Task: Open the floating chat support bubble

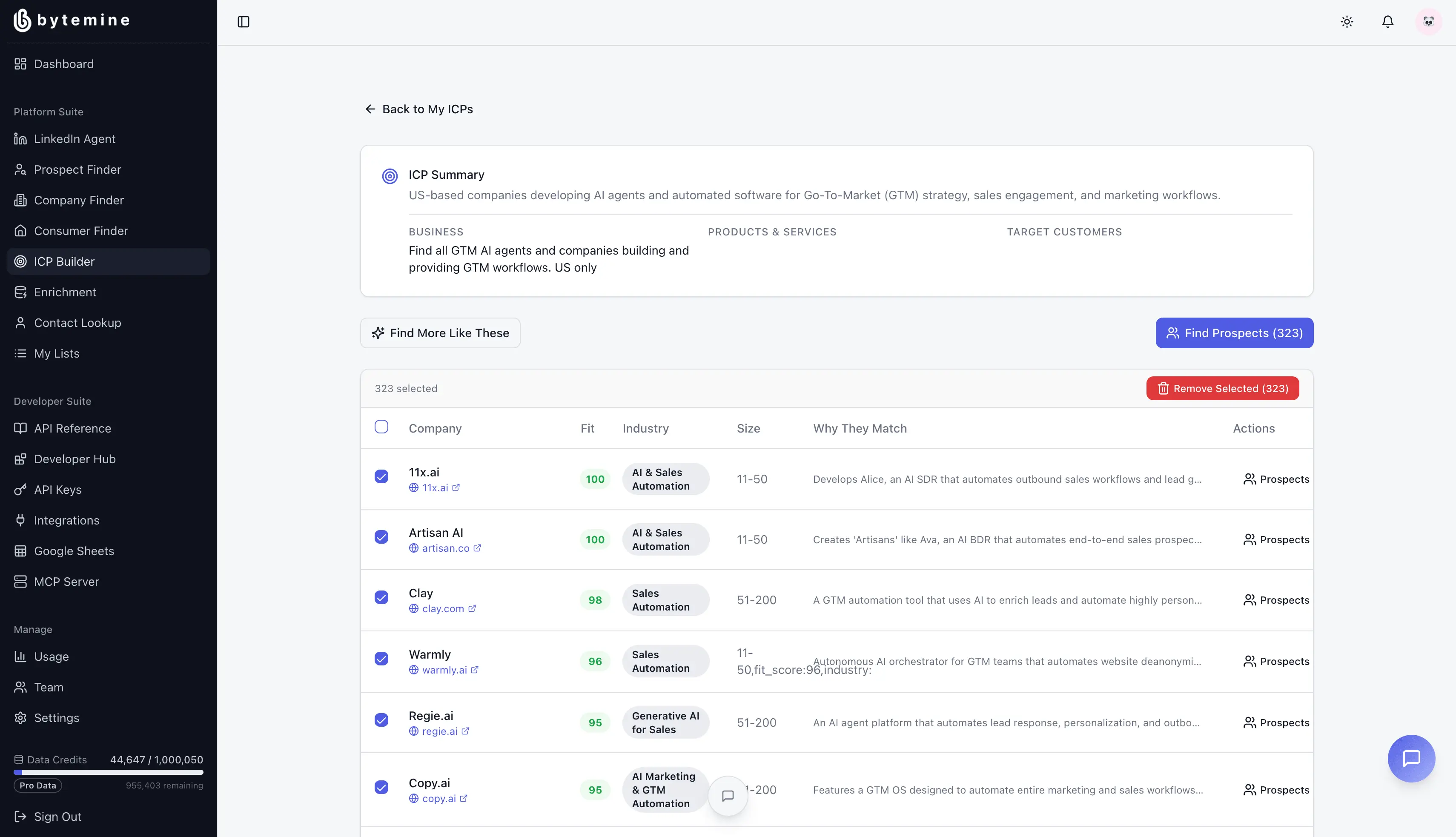Action: click(1411, 758)
